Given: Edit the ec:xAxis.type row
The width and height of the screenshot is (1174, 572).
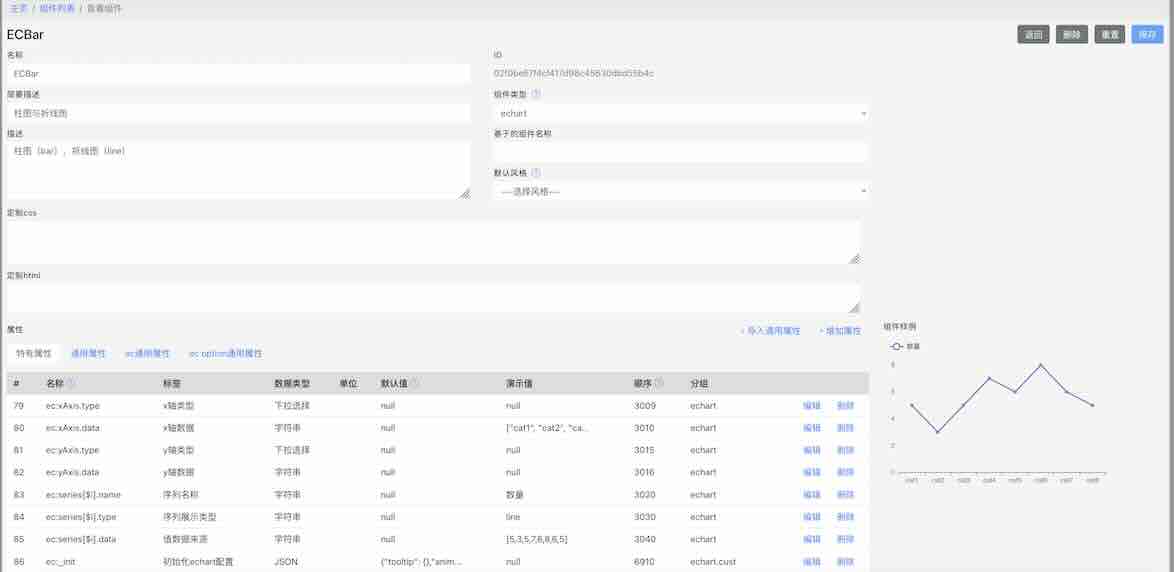Looking at the screenshot, I should (811, 406).
